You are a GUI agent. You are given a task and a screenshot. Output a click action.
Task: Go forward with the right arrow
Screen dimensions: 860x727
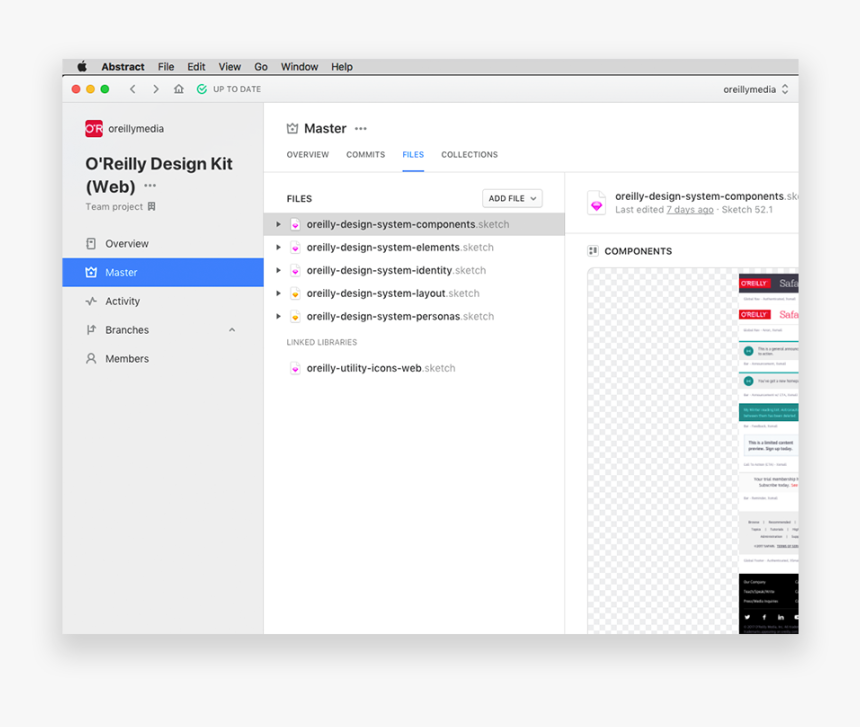tap(156, 89)
